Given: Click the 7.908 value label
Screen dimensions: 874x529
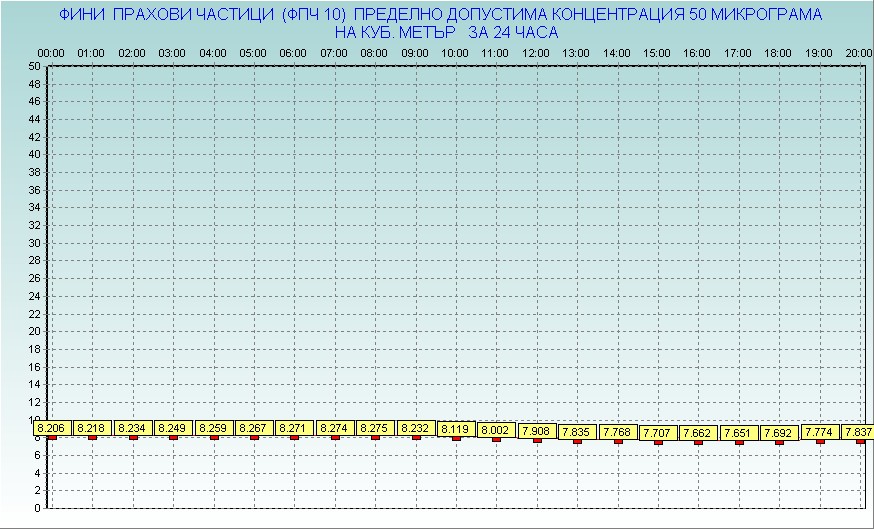Looking at the screenshot, I should click(537, 431).
